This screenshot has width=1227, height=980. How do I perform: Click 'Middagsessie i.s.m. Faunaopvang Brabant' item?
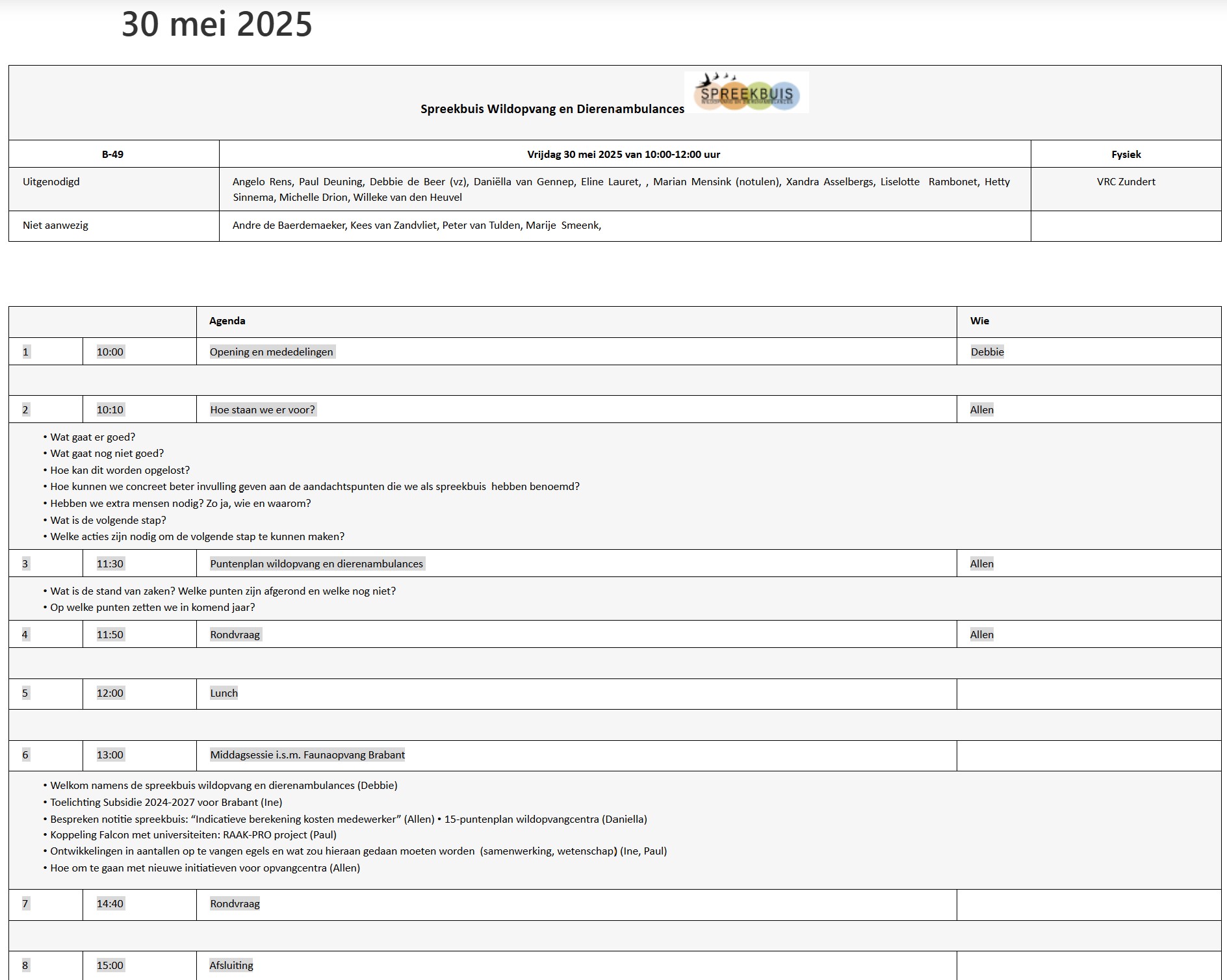click(x=307, y=755)
